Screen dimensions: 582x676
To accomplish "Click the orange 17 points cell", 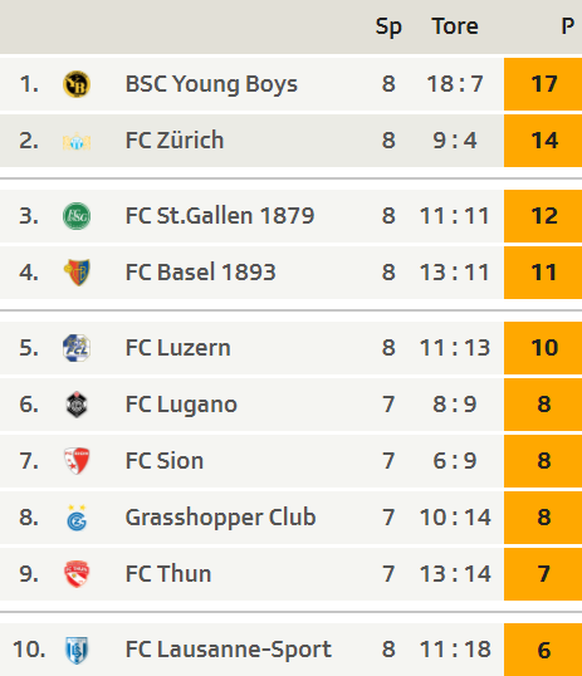I will tap(543, 84).
